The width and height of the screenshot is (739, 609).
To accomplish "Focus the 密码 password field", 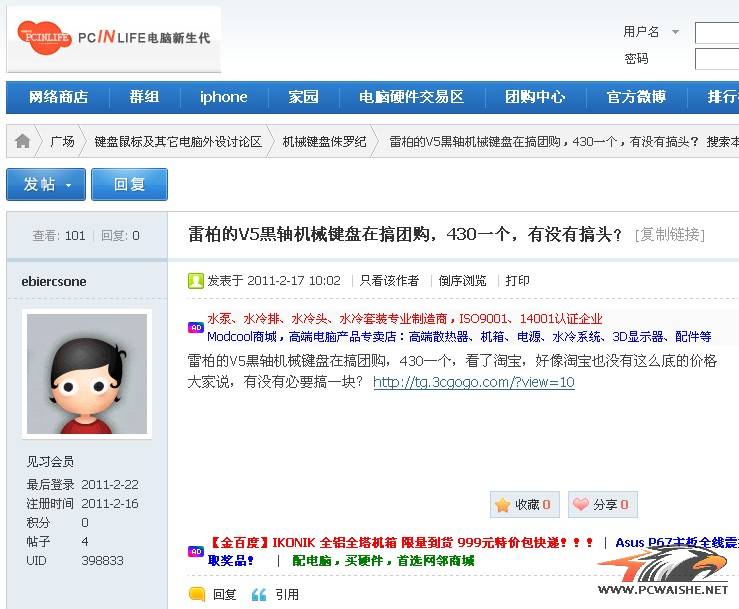I will [x=717, y=59].
